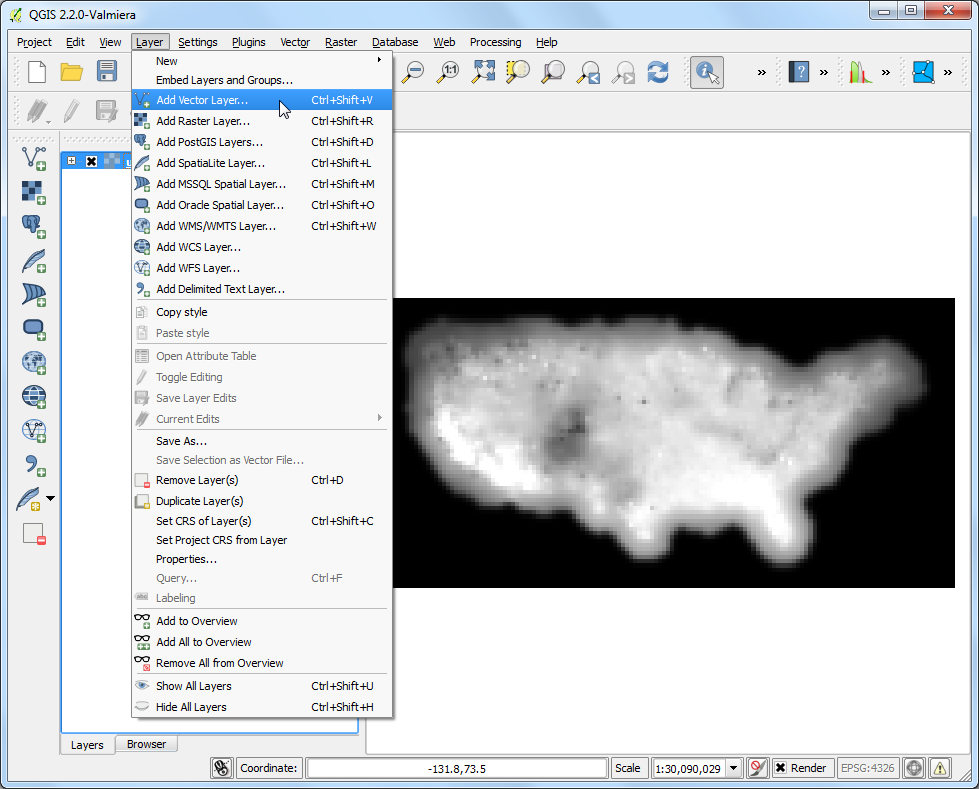Viewport: 979px width, 789px height.
Task: Open project with the folder icon
Action: (72, 72)
